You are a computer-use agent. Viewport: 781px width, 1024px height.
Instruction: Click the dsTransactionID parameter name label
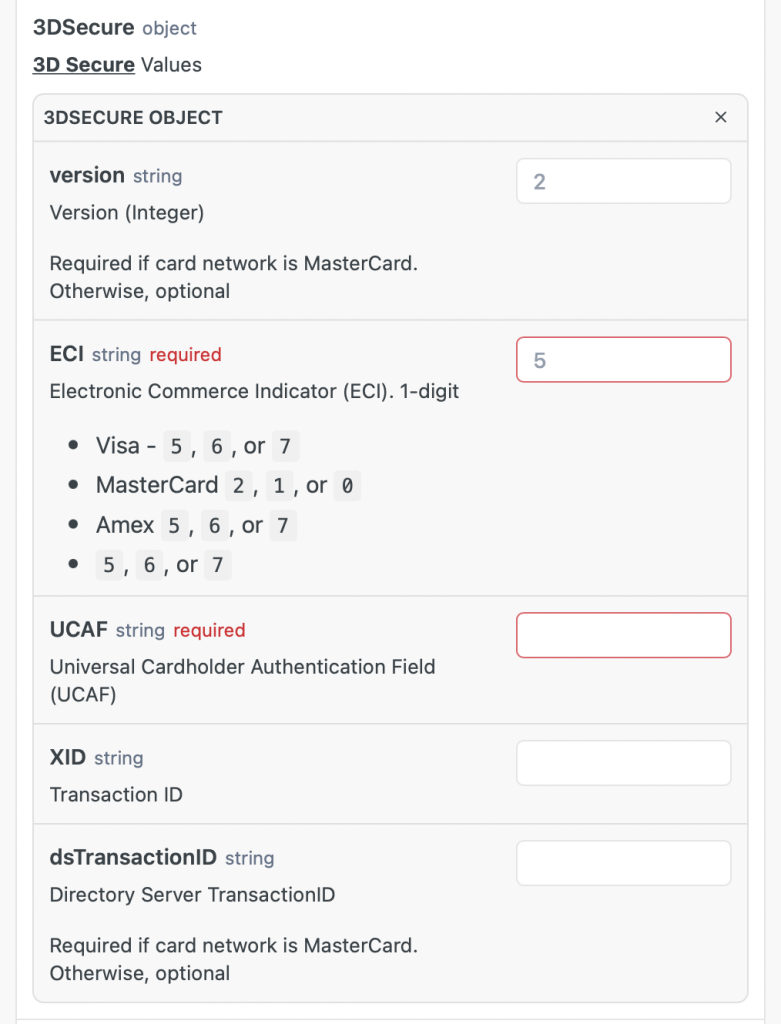133,858
